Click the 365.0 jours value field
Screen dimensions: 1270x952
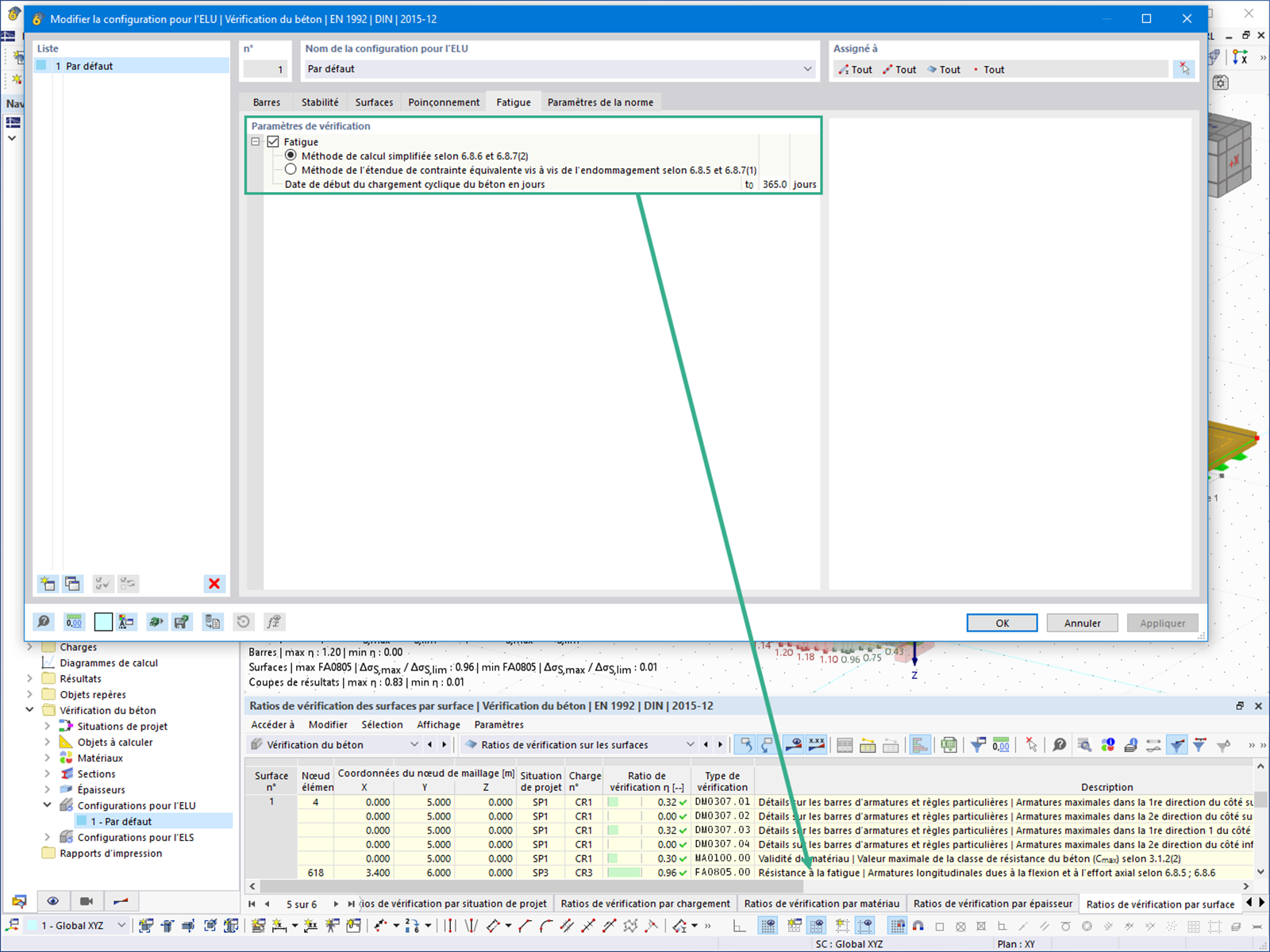(775, 184)
